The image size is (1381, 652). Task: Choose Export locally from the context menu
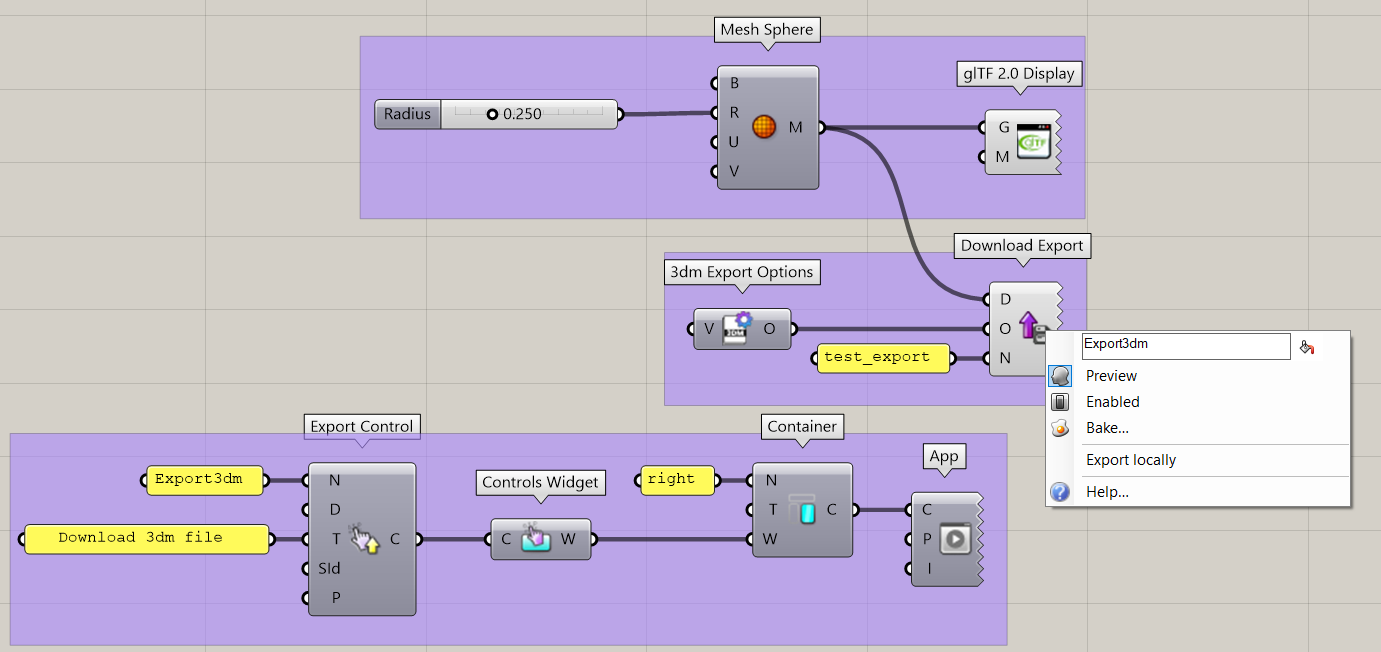point(1131,460)
